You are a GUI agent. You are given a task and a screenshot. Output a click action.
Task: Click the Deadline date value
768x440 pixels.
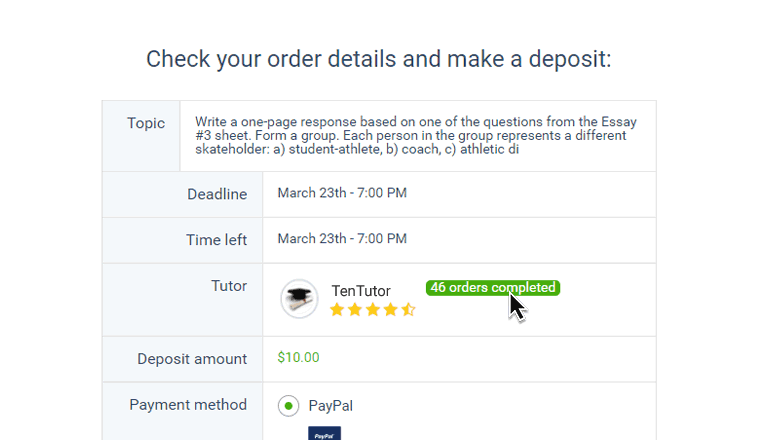(342, 193)
